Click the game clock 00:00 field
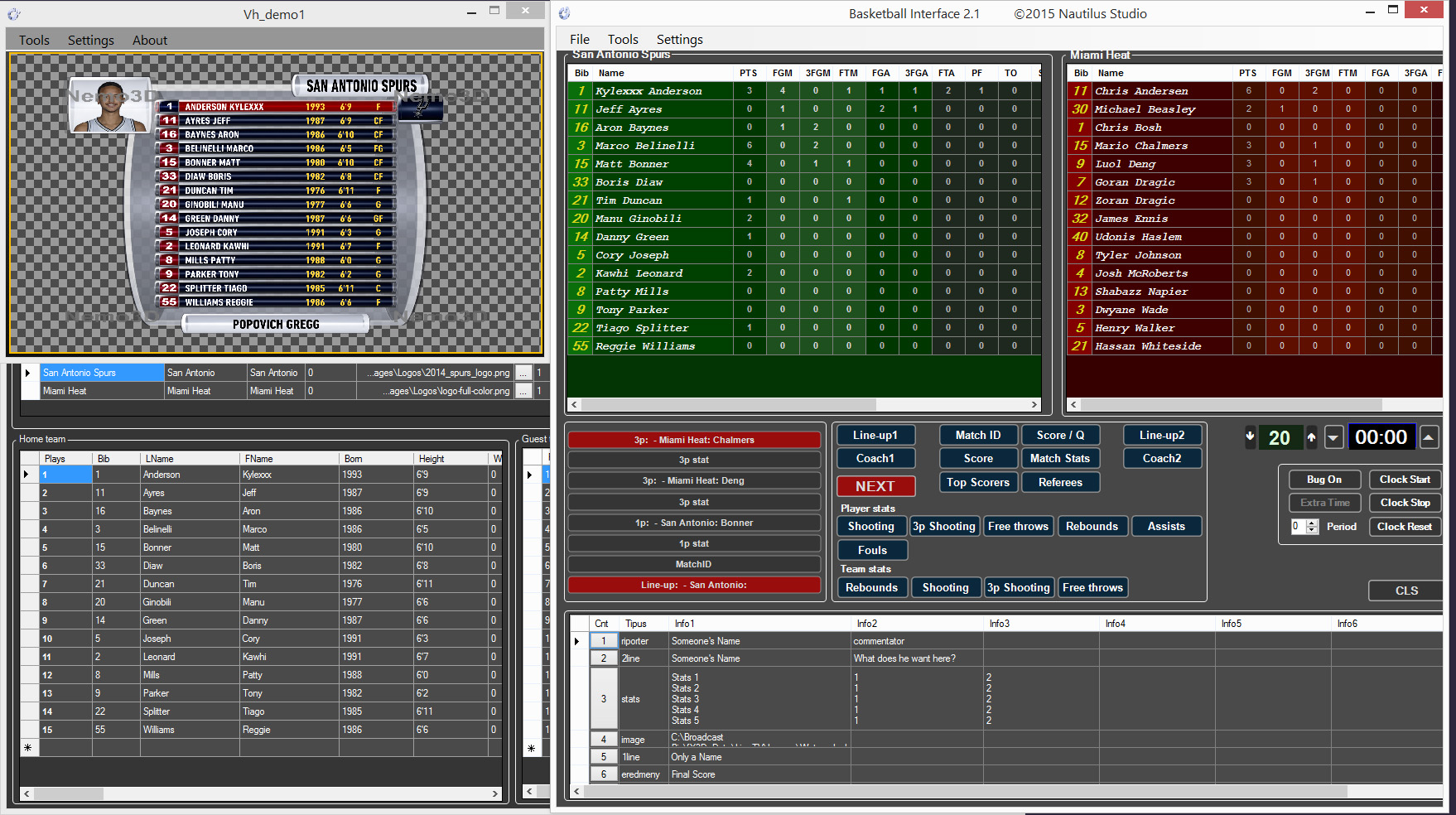 (x=1381, y=437)
